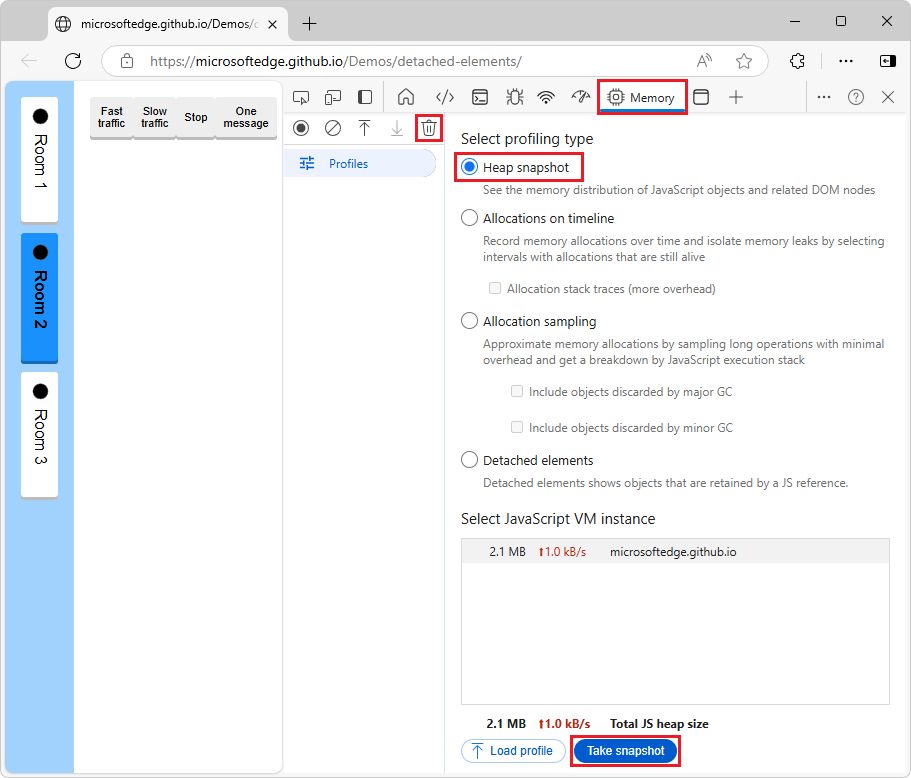Click the Inspect element tool icon
Image resolution: width=911 pixels, height=778 pixels.
click(301, 98)
